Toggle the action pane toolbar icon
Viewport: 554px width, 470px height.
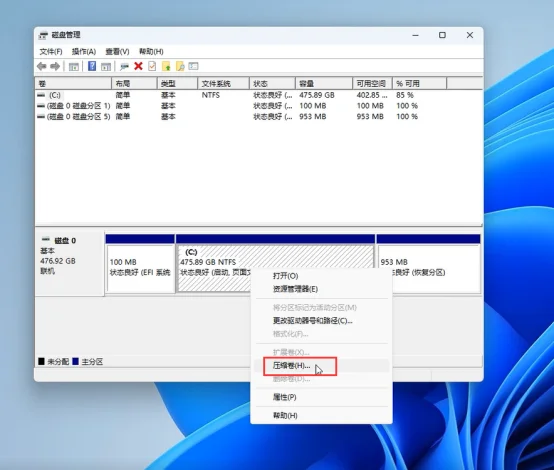[106, 66]
